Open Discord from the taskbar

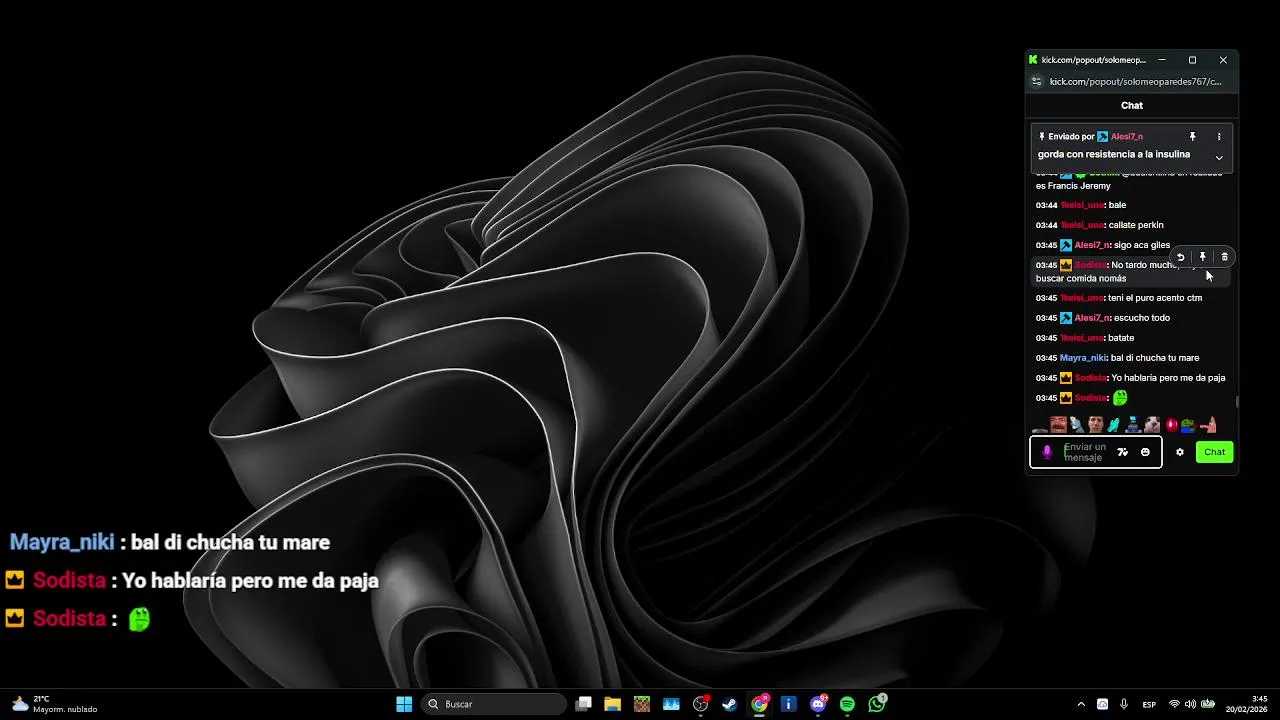[818, 704]
